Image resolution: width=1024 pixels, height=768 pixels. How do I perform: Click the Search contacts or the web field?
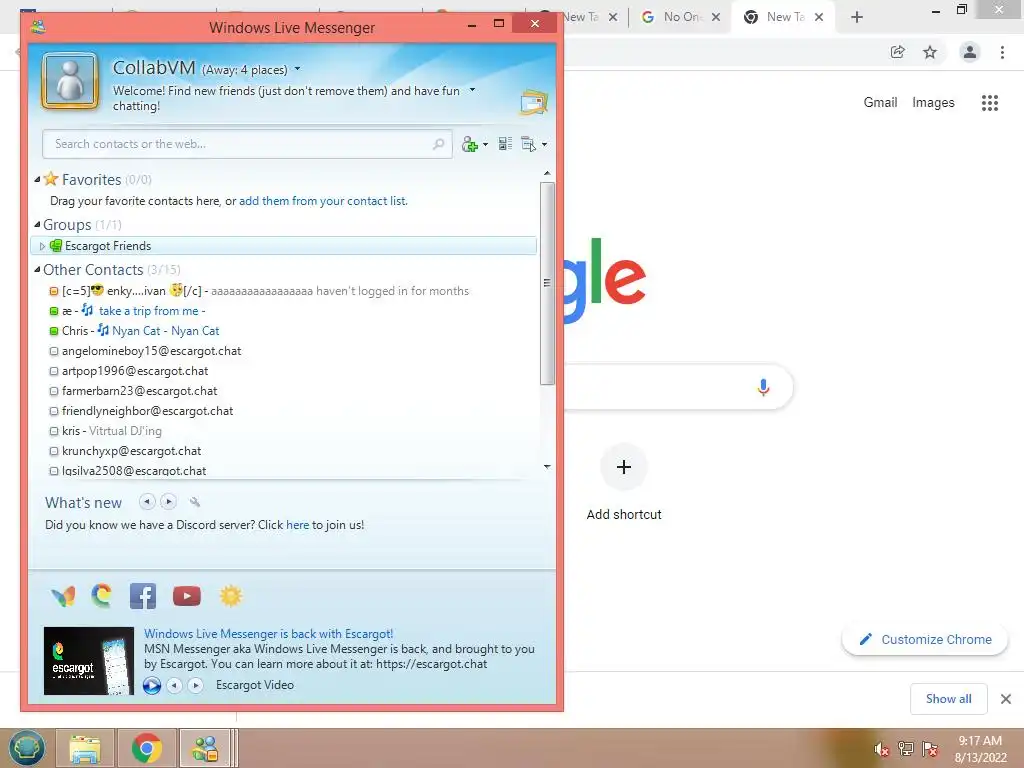(x=247, y=144)
